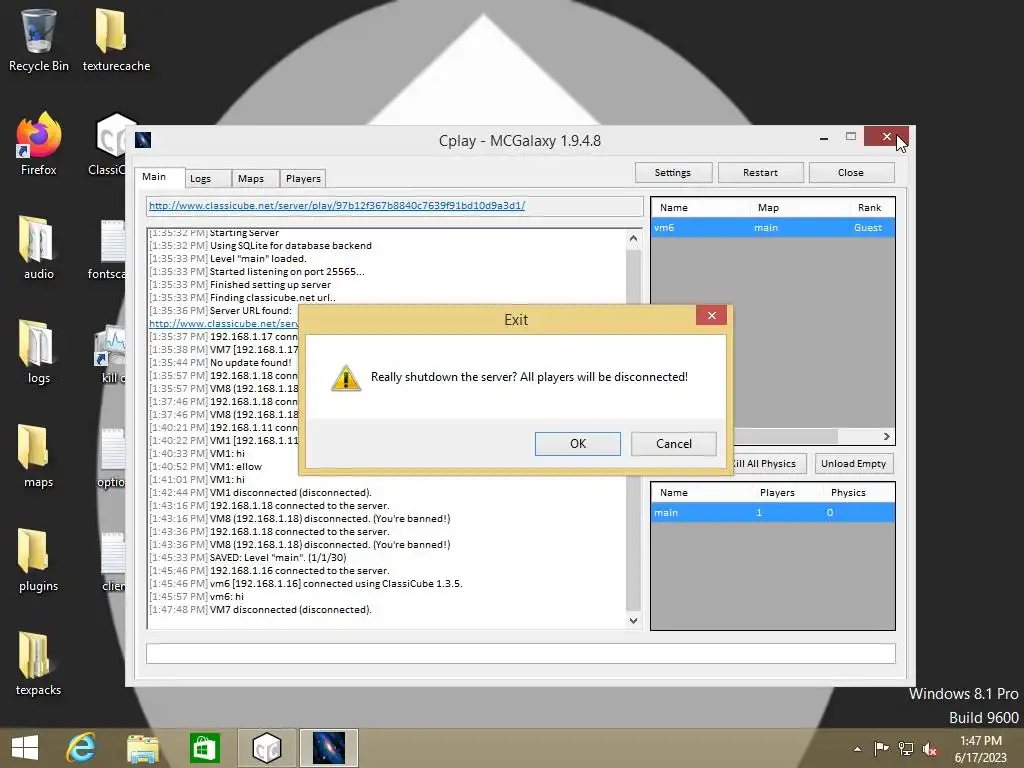The image size is (1024, 768).
Task: Close the Exit dialog with X
Action: coord(712,315)
